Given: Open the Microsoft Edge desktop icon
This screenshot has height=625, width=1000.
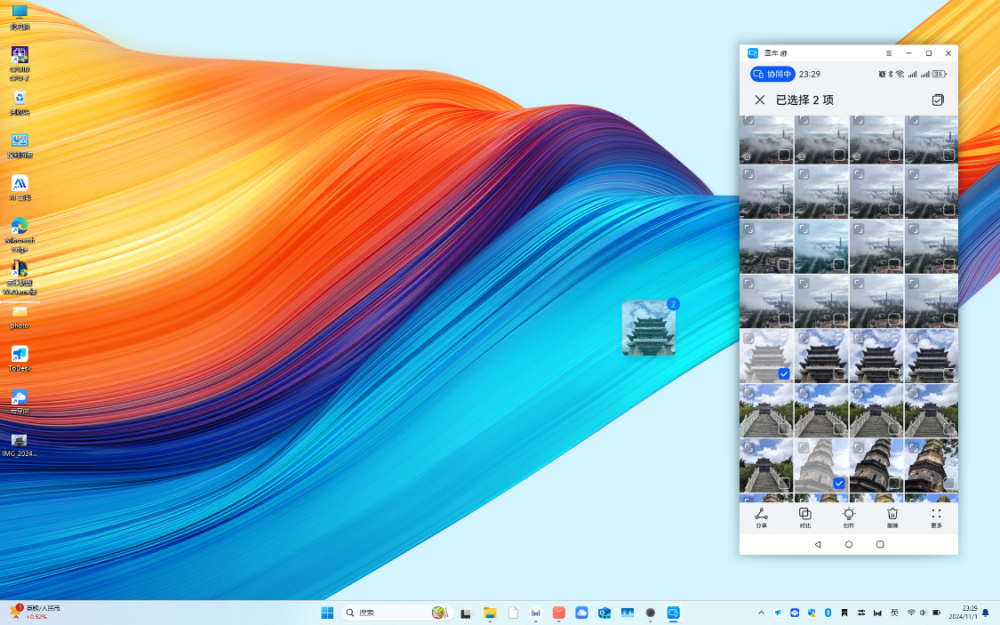Looking at the screenshot, I should 20,234.
